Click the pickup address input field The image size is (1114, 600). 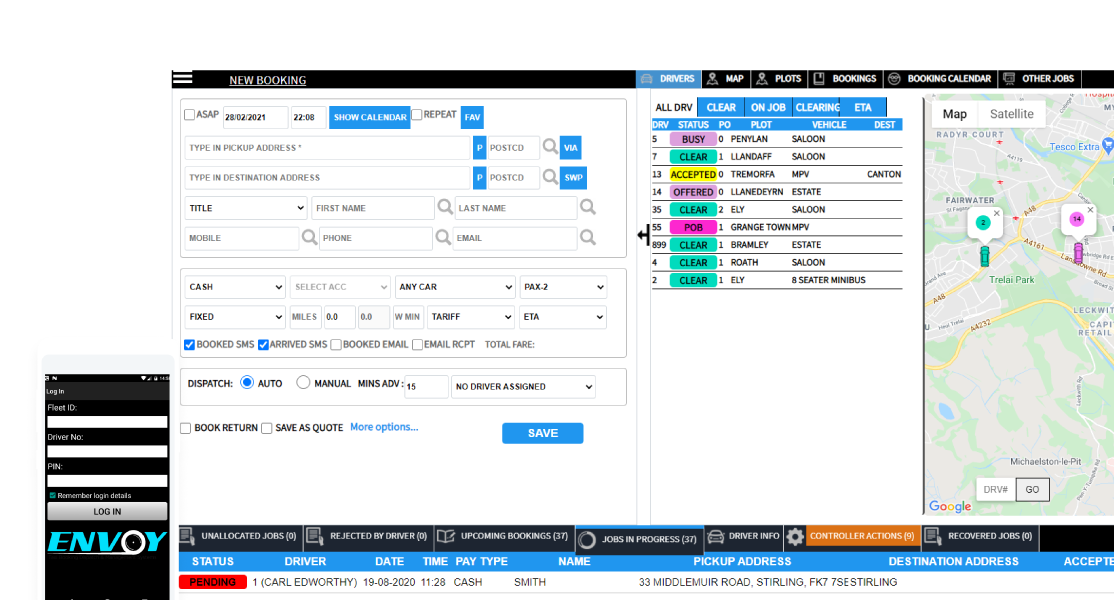[x=326, y=148]
